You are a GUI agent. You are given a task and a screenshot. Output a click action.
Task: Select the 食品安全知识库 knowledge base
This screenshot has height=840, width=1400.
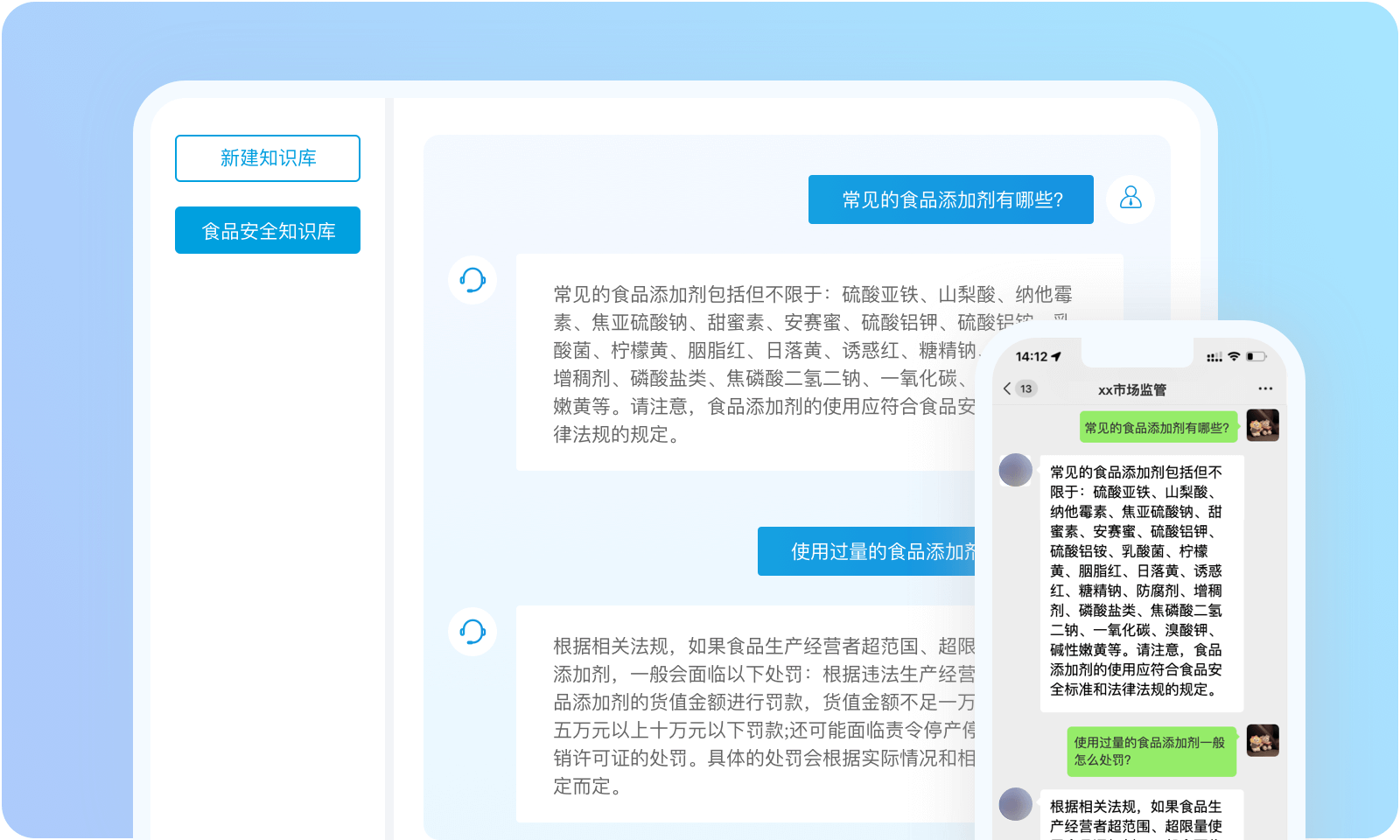pyautogui.click(x=268, y=230)
